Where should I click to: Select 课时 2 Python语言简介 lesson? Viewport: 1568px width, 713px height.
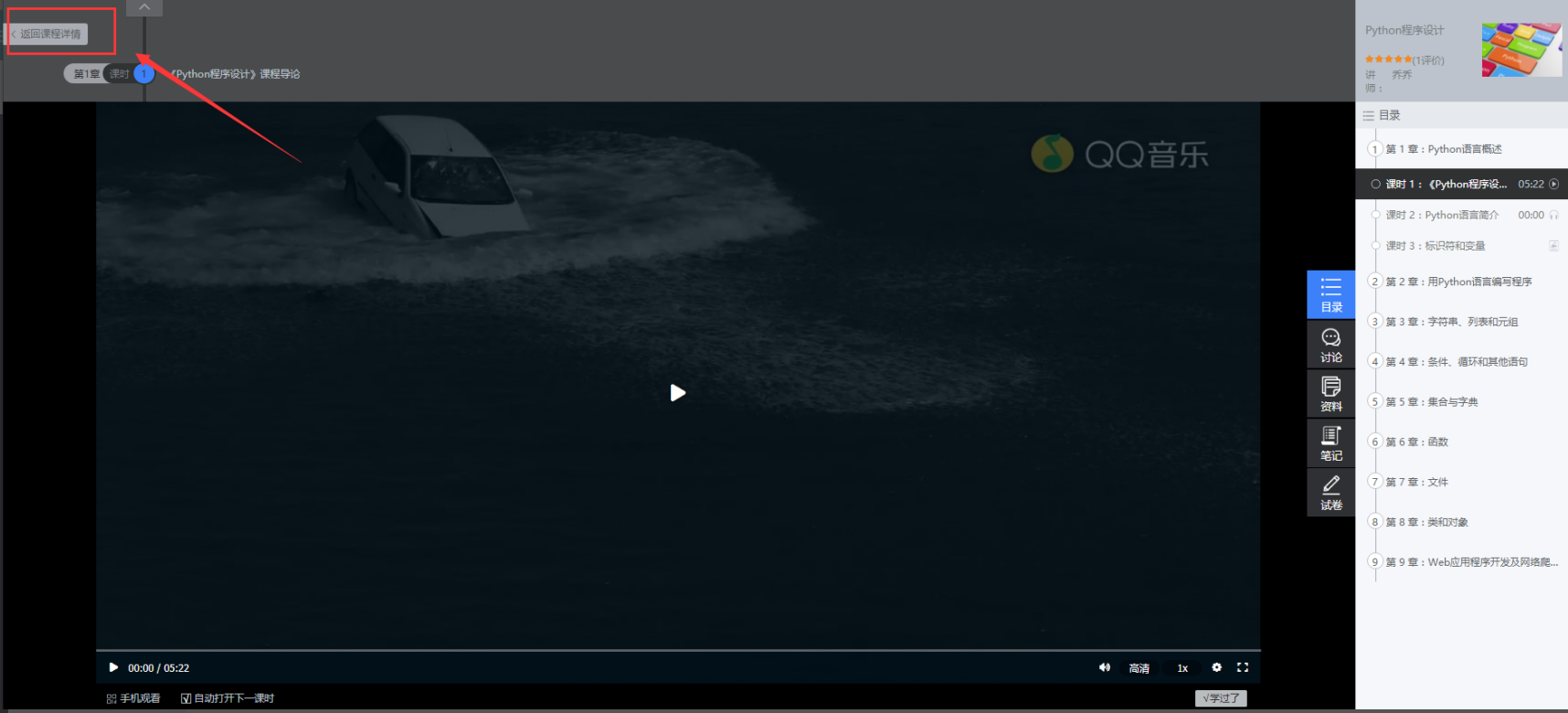click(1441, 215)
